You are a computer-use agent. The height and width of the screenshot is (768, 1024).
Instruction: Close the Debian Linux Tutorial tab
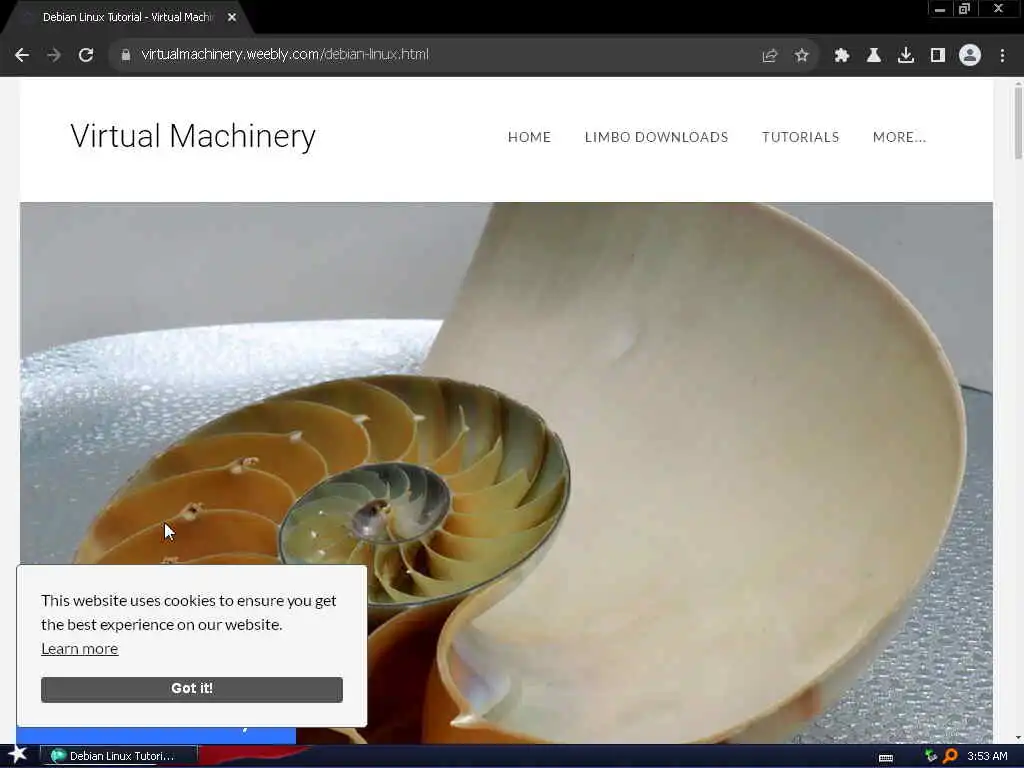[x=232, y=18]
